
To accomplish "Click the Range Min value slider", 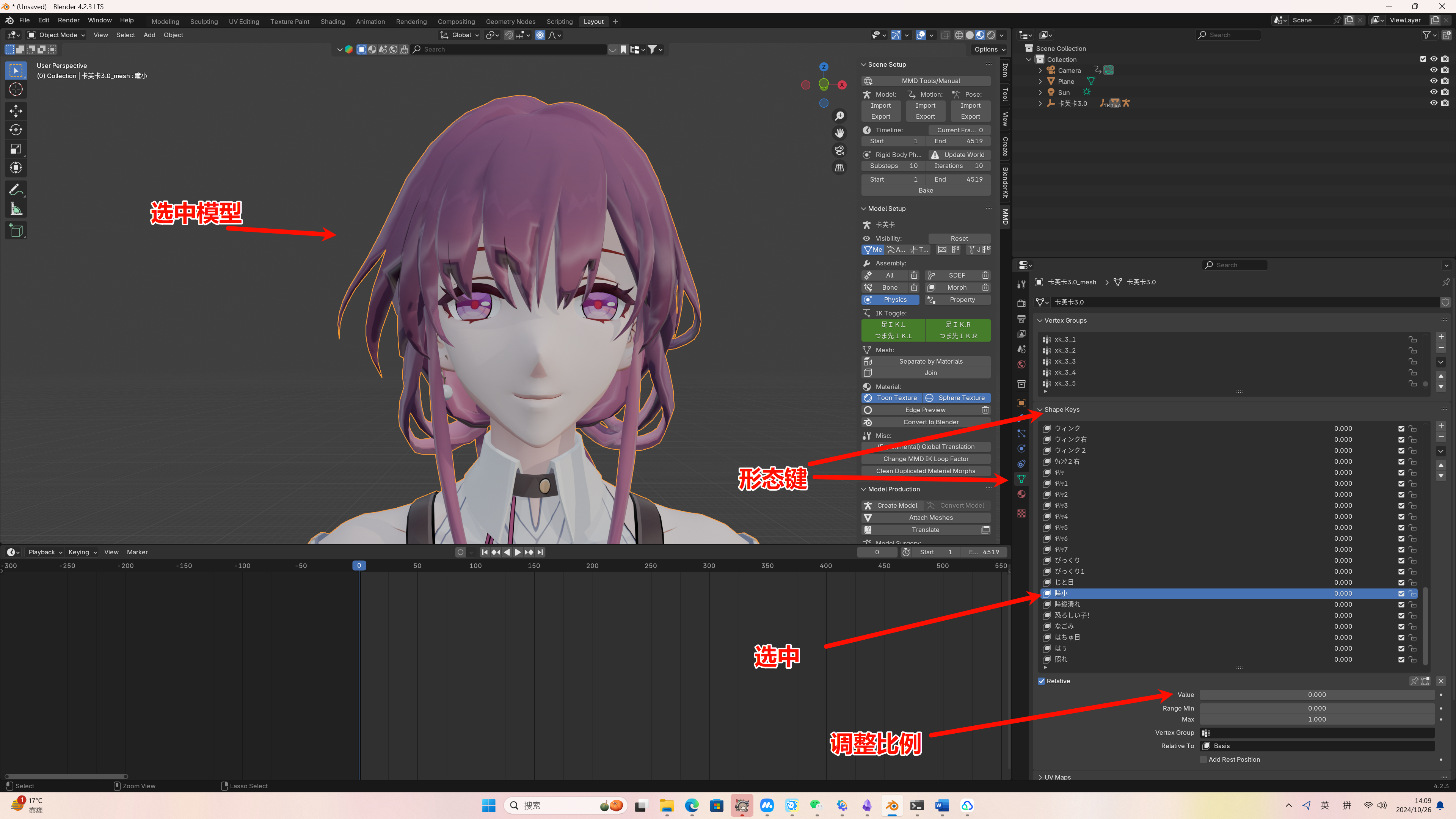I will [x=1317, y=708].
